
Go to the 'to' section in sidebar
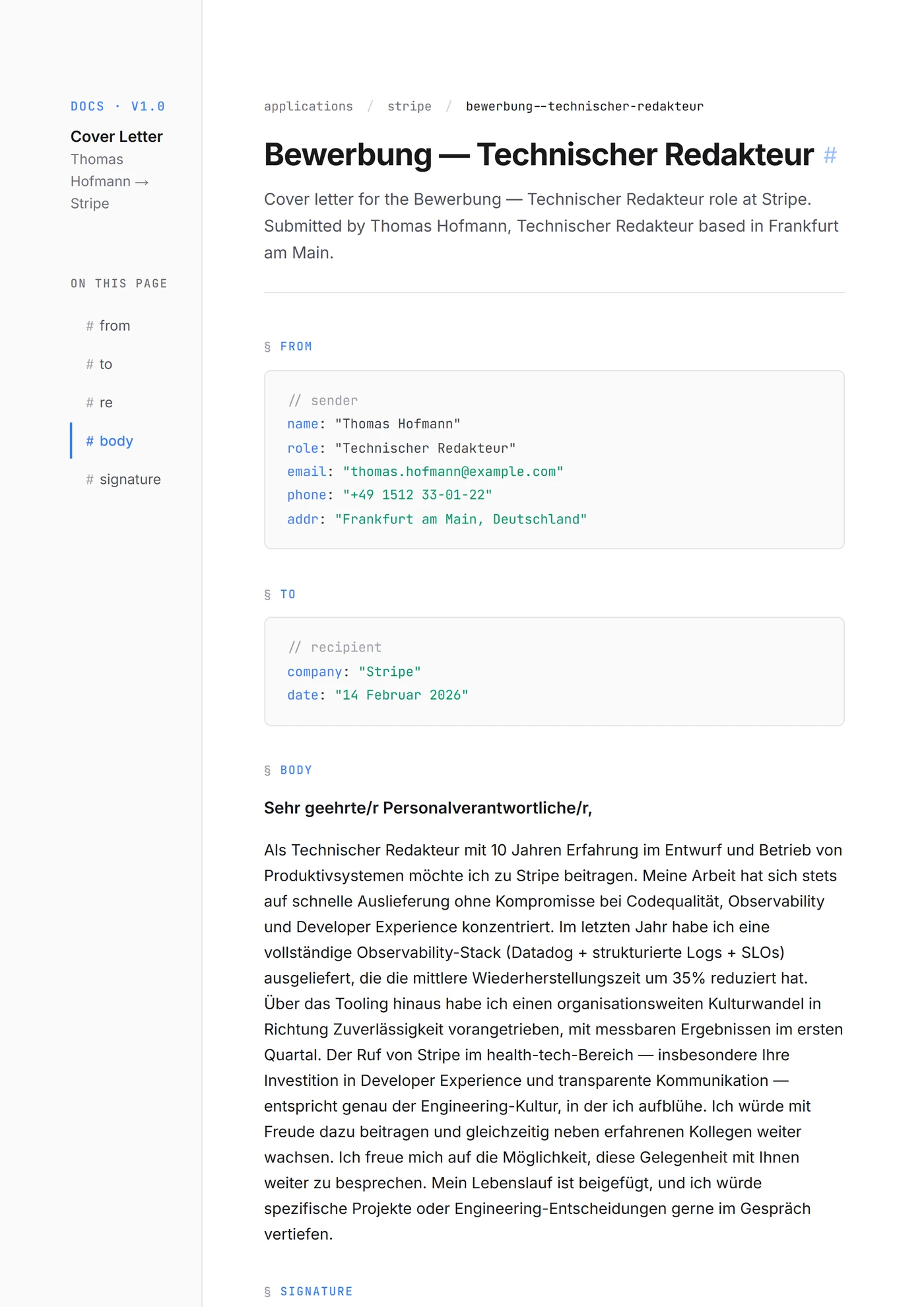coord(99,364)
